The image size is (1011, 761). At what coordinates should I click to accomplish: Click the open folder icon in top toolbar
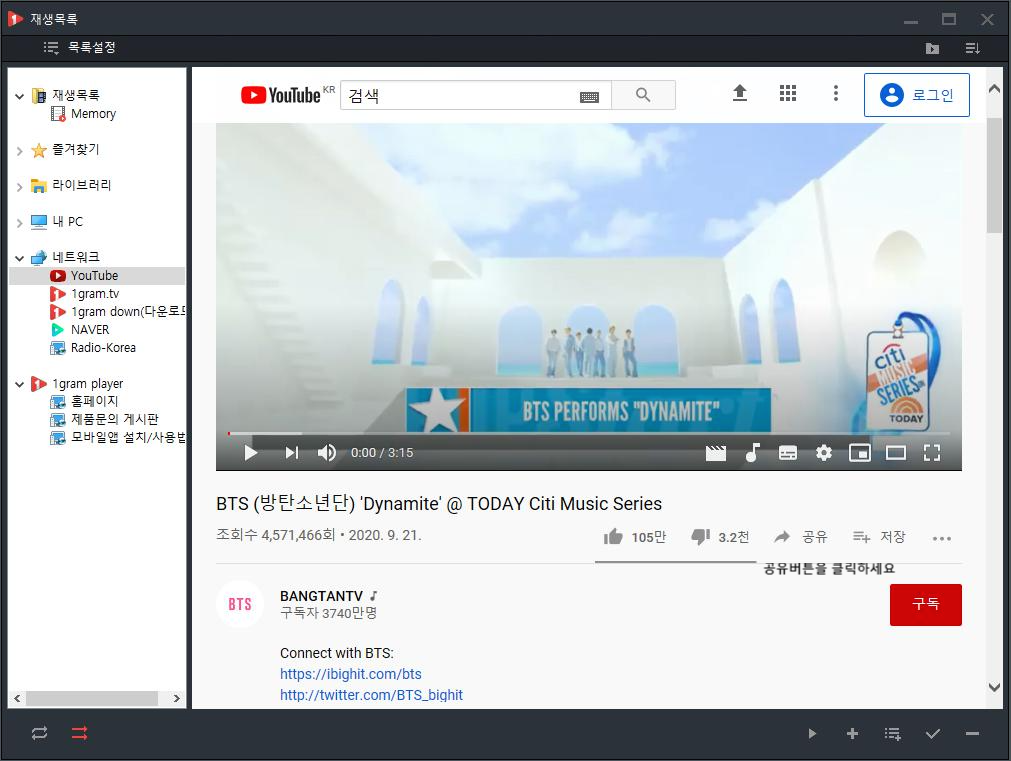coord(932,48)
